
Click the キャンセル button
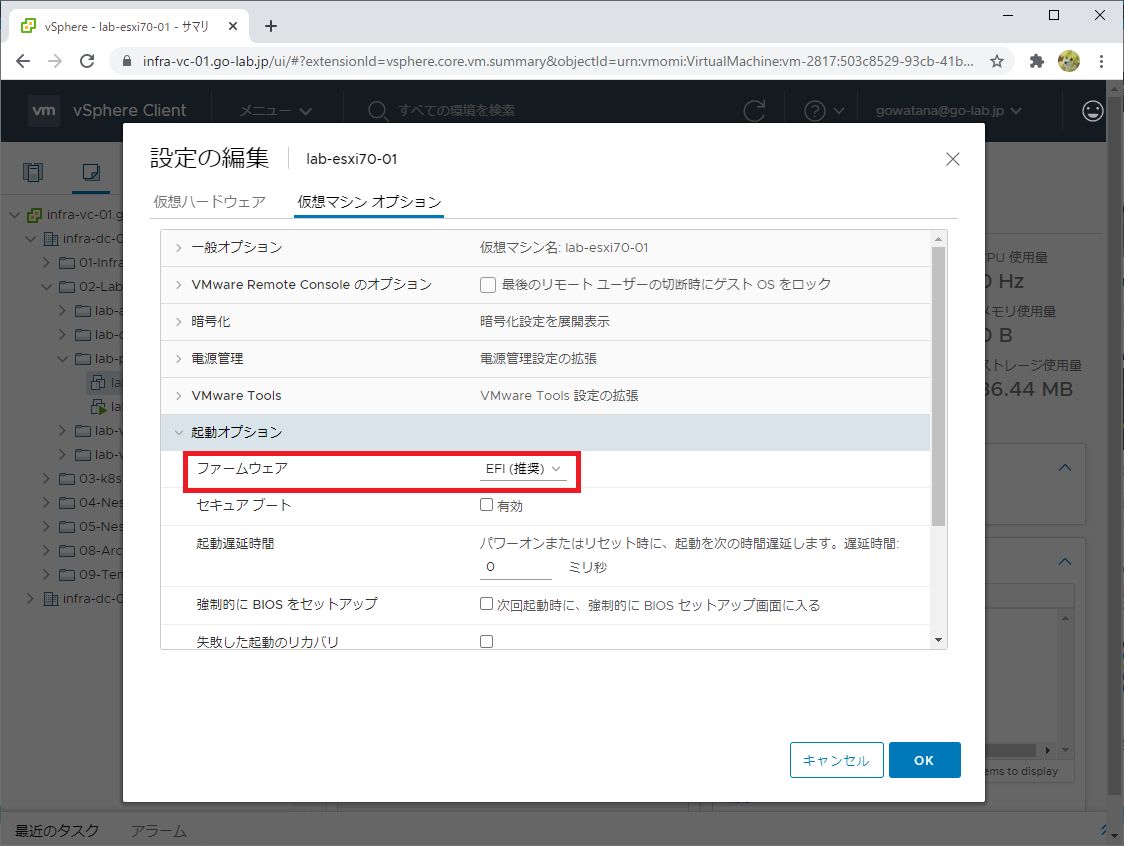tap(836, 760)
